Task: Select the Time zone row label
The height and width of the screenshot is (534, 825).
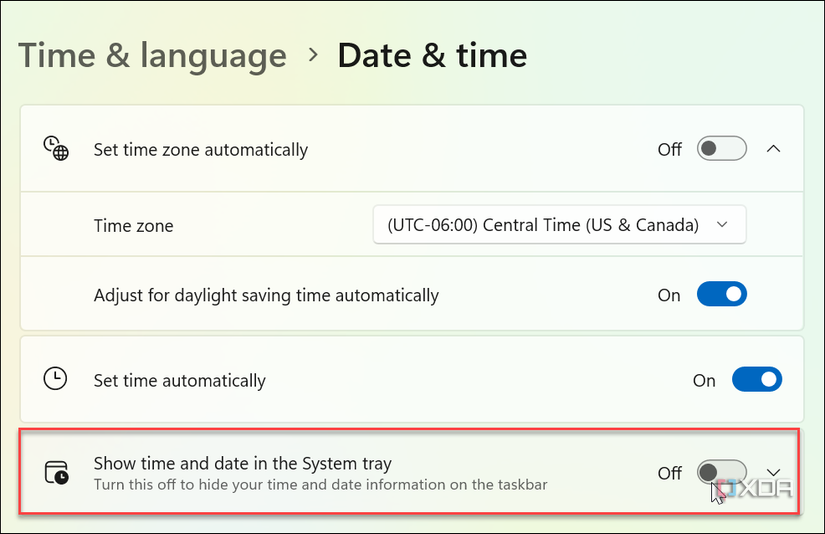Action: tap(133, 226)
